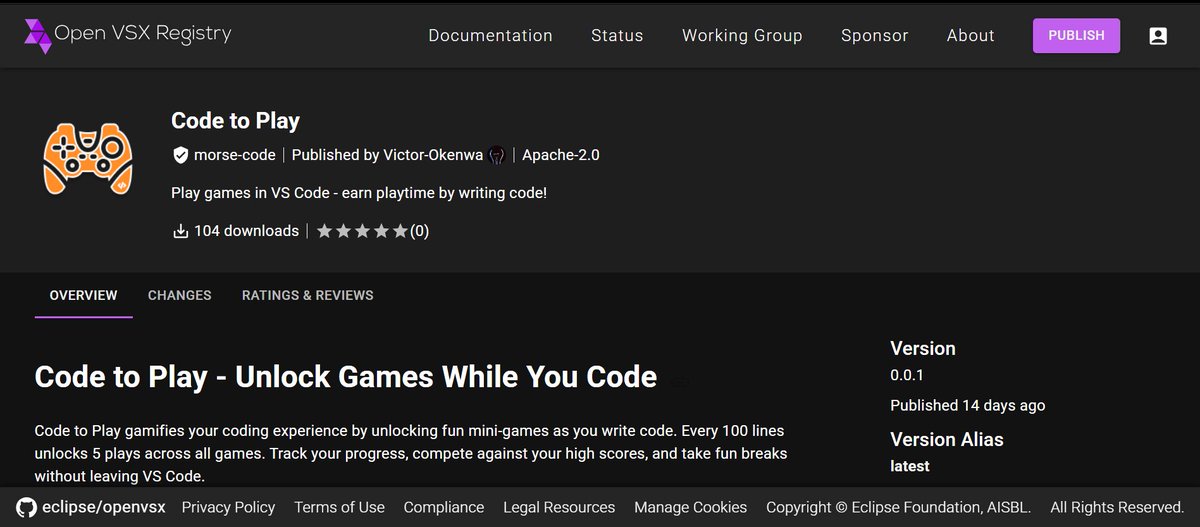
Task: Go to Working Group in navigation
Action: (742, 35)
